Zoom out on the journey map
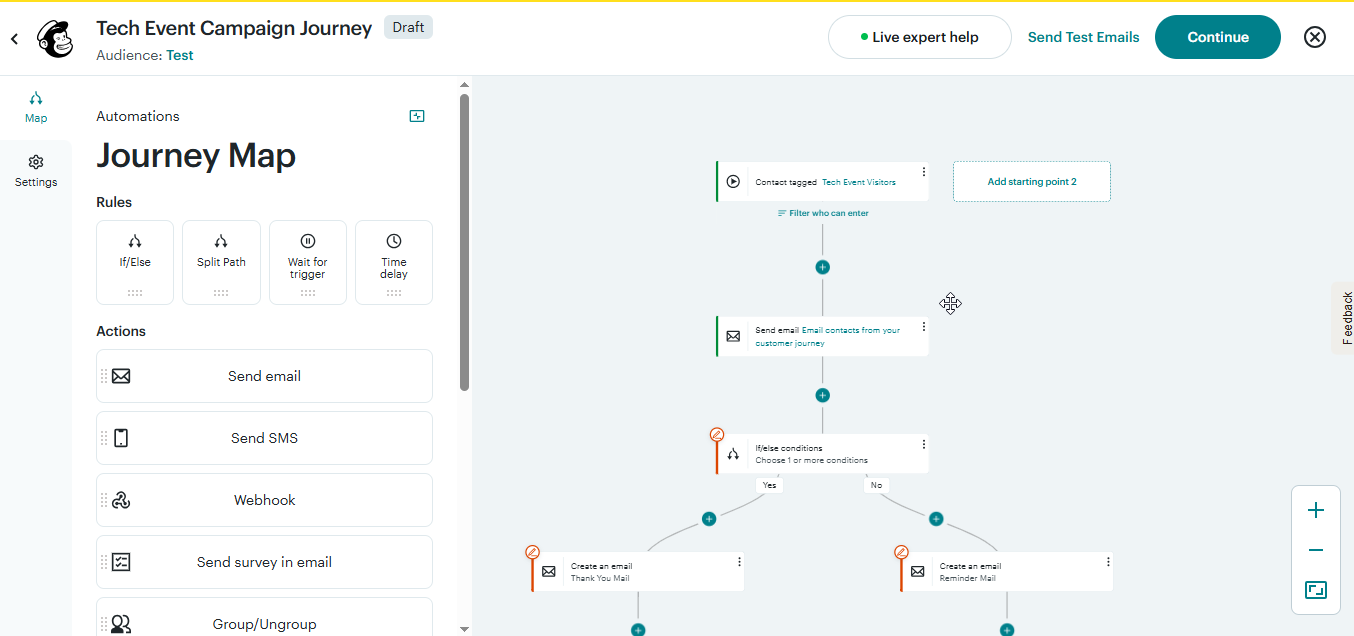1354x636 pixels. click(1315, 549)
